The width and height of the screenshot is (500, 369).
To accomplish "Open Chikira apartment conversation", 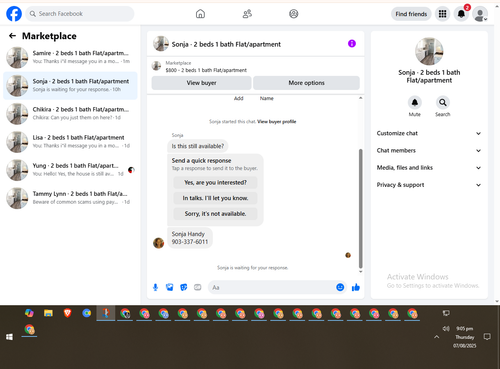I will tap(70, 114).
